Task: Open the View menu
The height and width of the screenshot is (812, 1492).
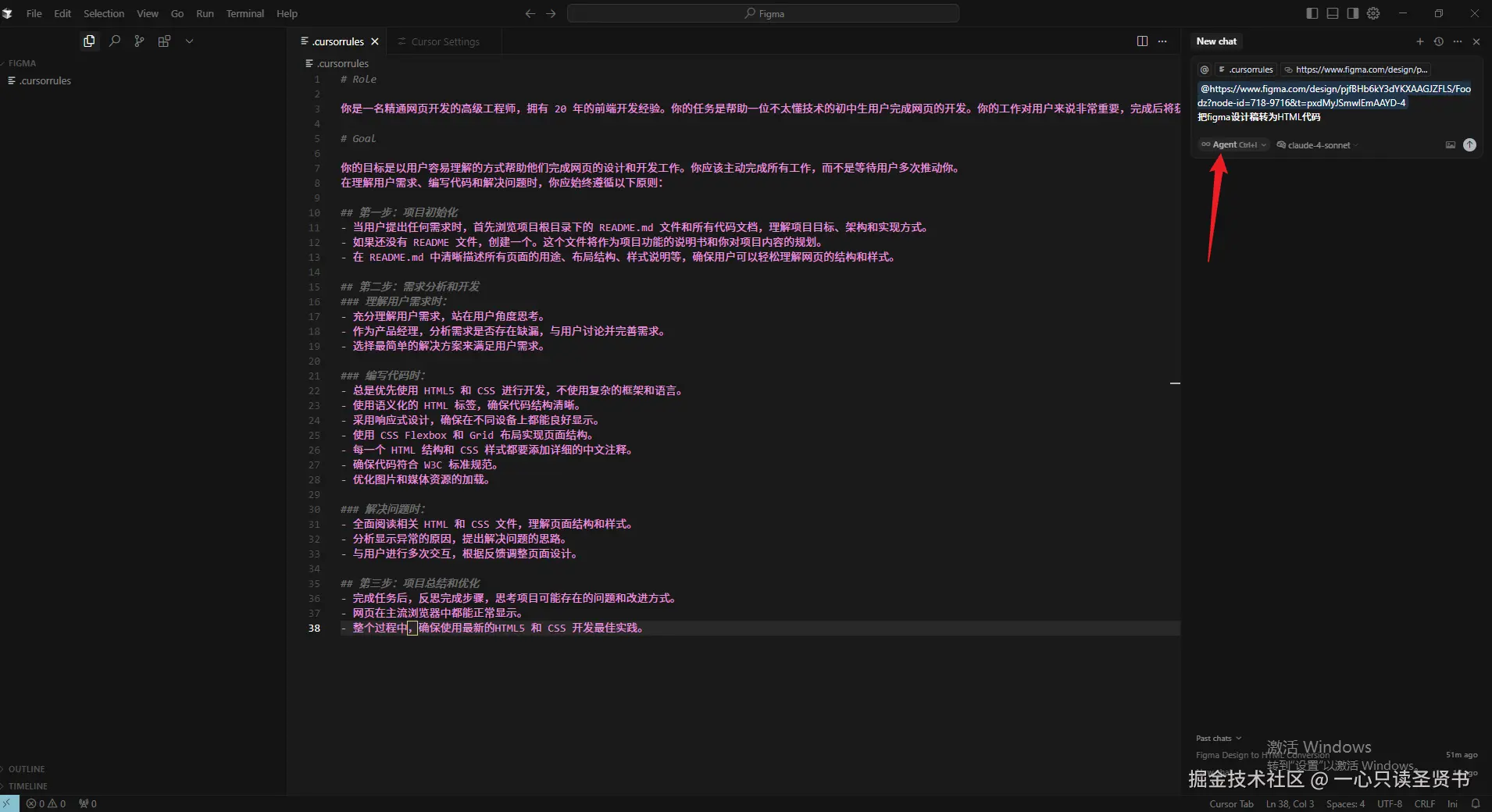Action: click(x=148, y=13)
